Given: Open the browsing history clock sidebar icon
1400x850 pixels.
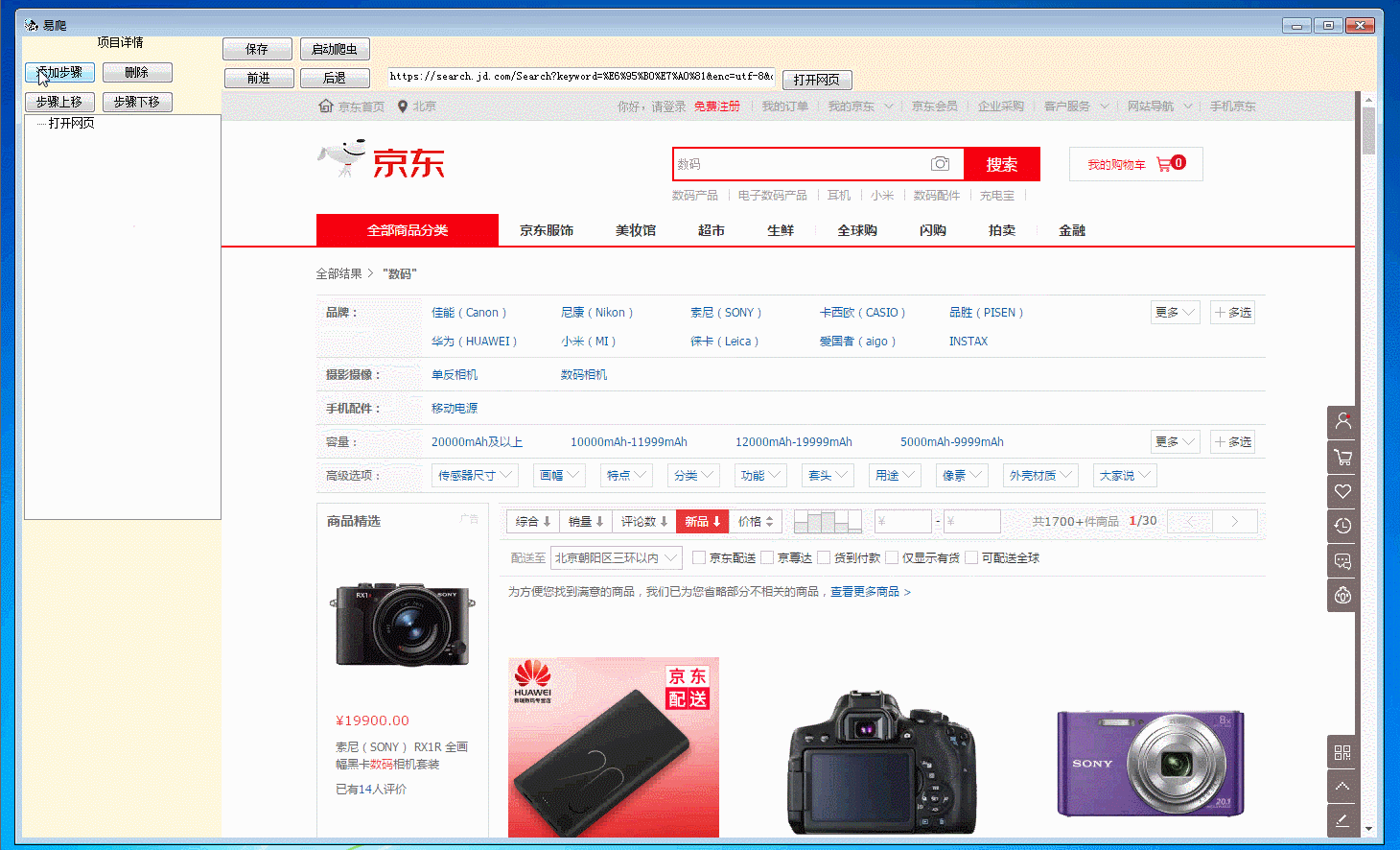Looking at the screenshot, I should click(1342, 526).
